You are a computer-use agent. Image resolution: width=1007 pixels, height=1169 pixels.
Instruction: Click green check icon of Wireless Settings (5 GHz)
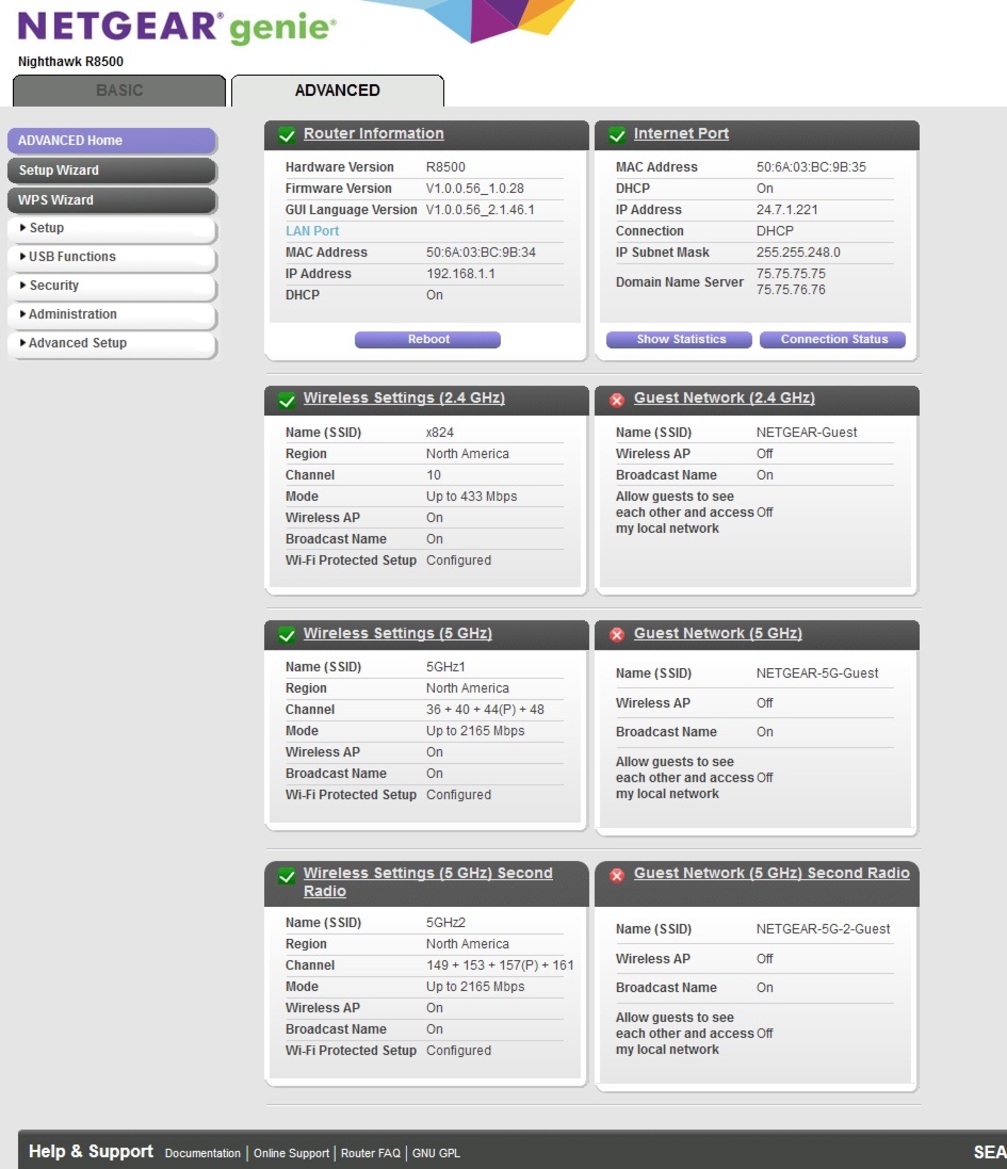286,634
